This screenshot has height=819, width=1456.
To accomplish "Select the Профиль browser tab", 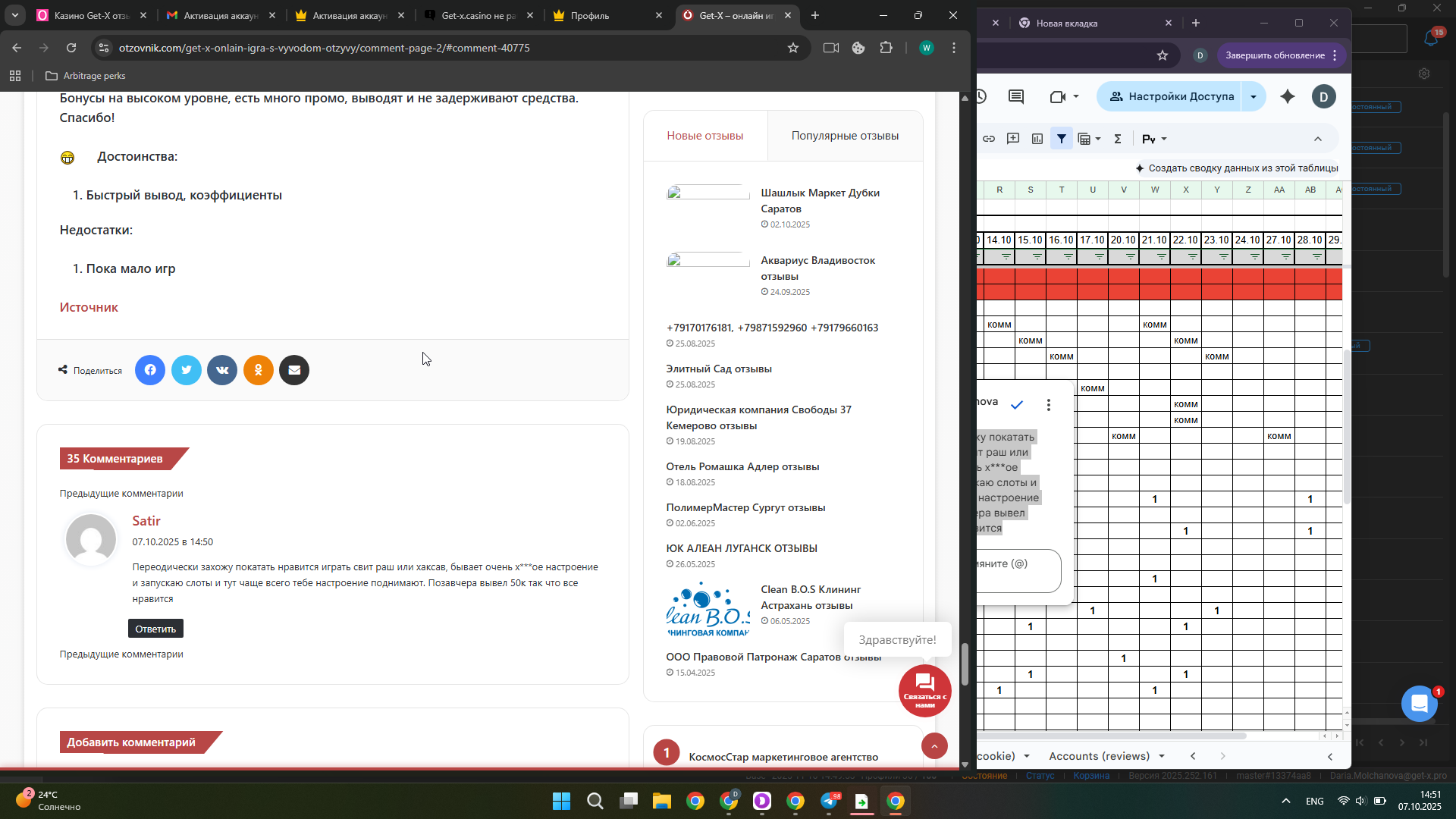I will click(x=599, y=15).
